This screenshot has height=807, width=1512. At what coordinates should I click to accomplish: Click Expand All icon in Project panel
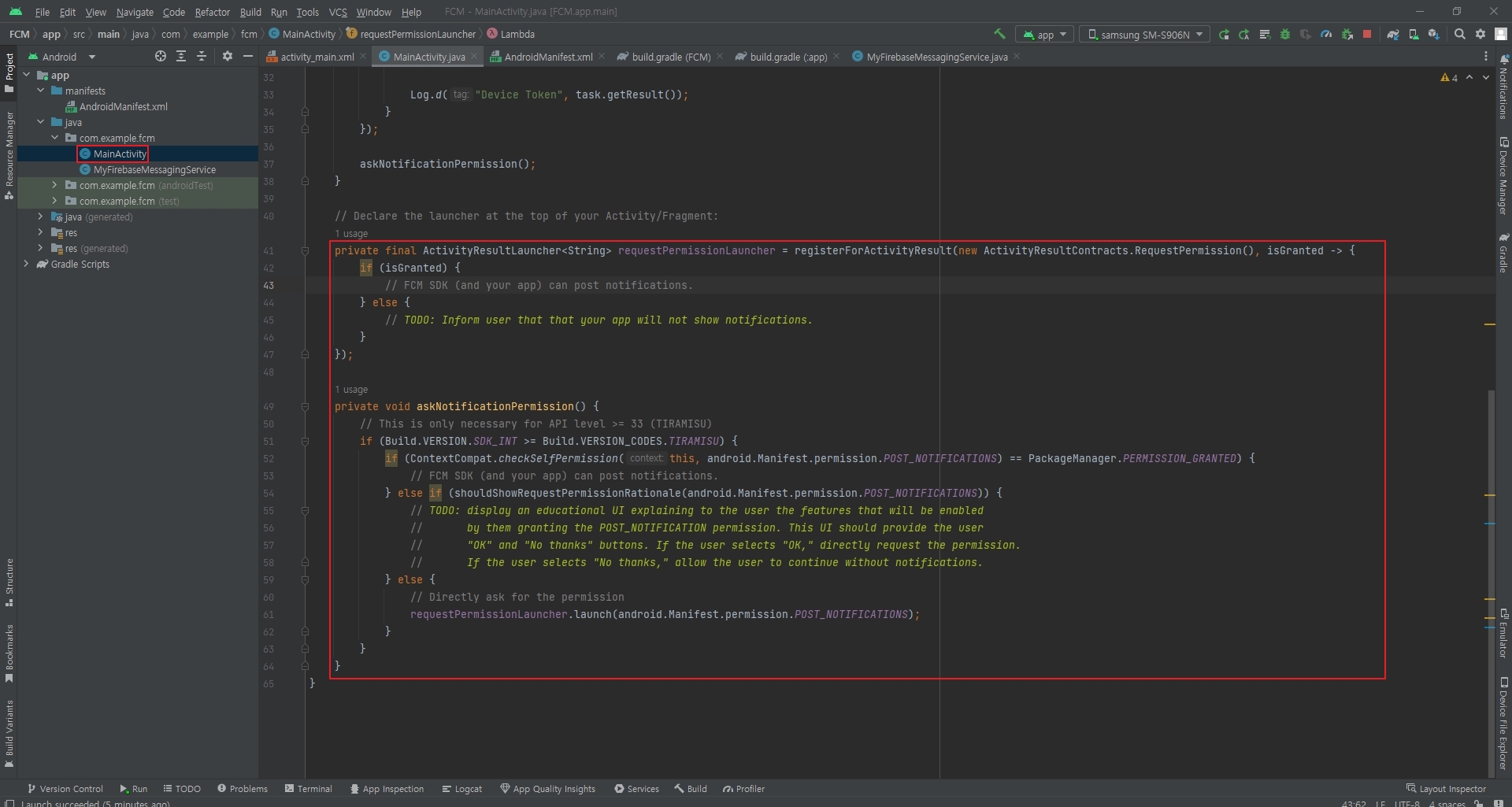(181, 56)
